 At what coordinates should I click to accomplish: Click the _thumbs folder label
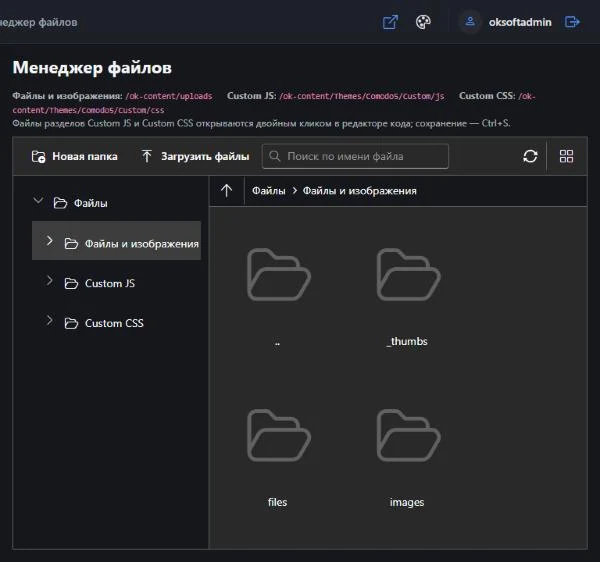pyautogui.click(x=407, y=341)
